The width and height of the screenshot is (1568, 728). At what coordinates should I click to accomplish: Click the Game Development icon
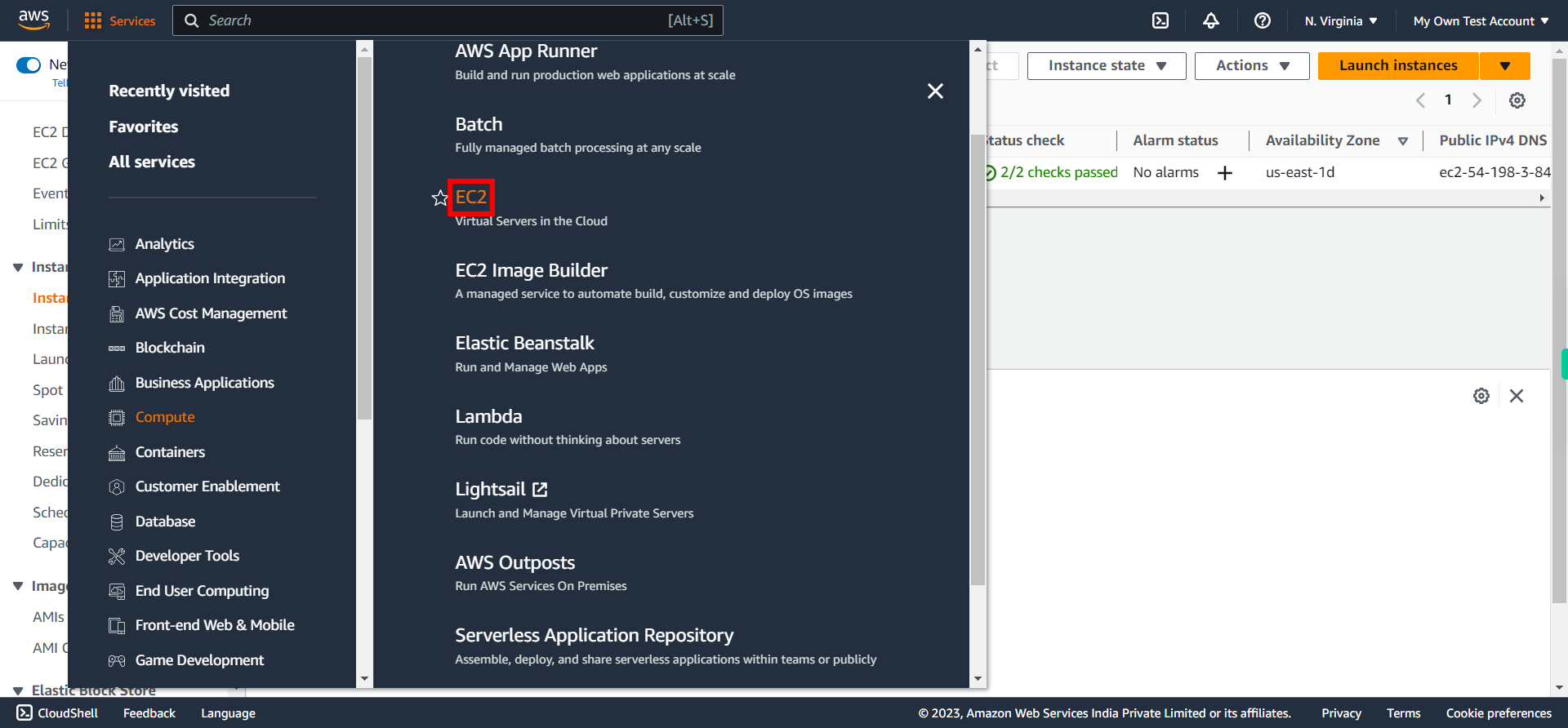pos(117,660)
